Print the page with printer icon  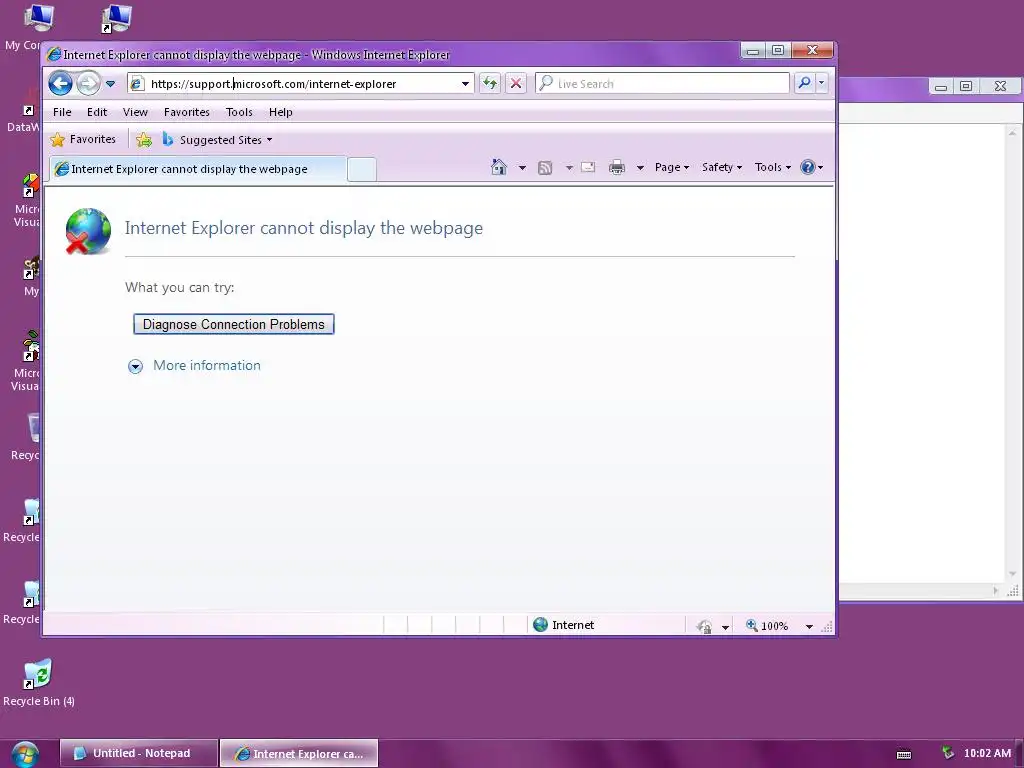click(616, 168)
